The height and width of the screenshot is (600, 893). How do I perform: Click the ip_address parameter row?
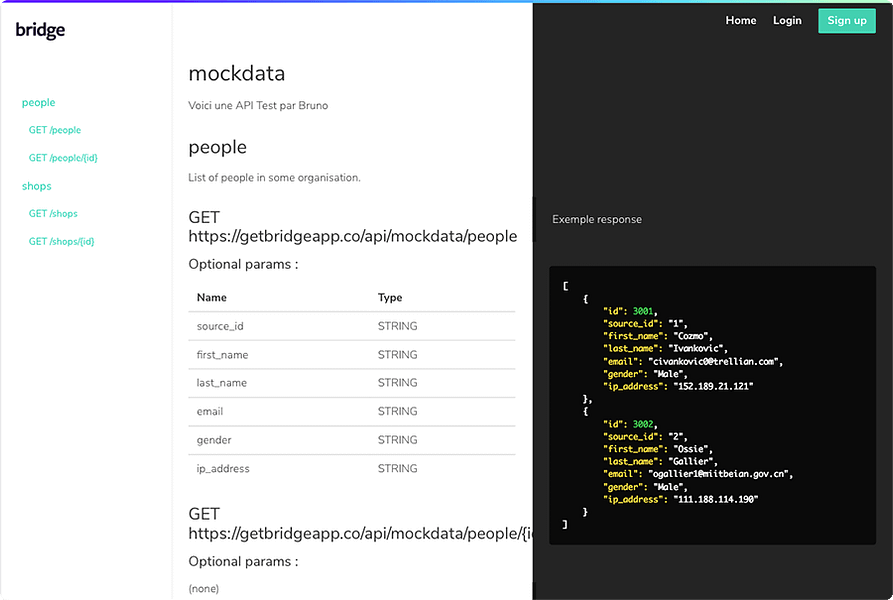click(x=351, y=469)
